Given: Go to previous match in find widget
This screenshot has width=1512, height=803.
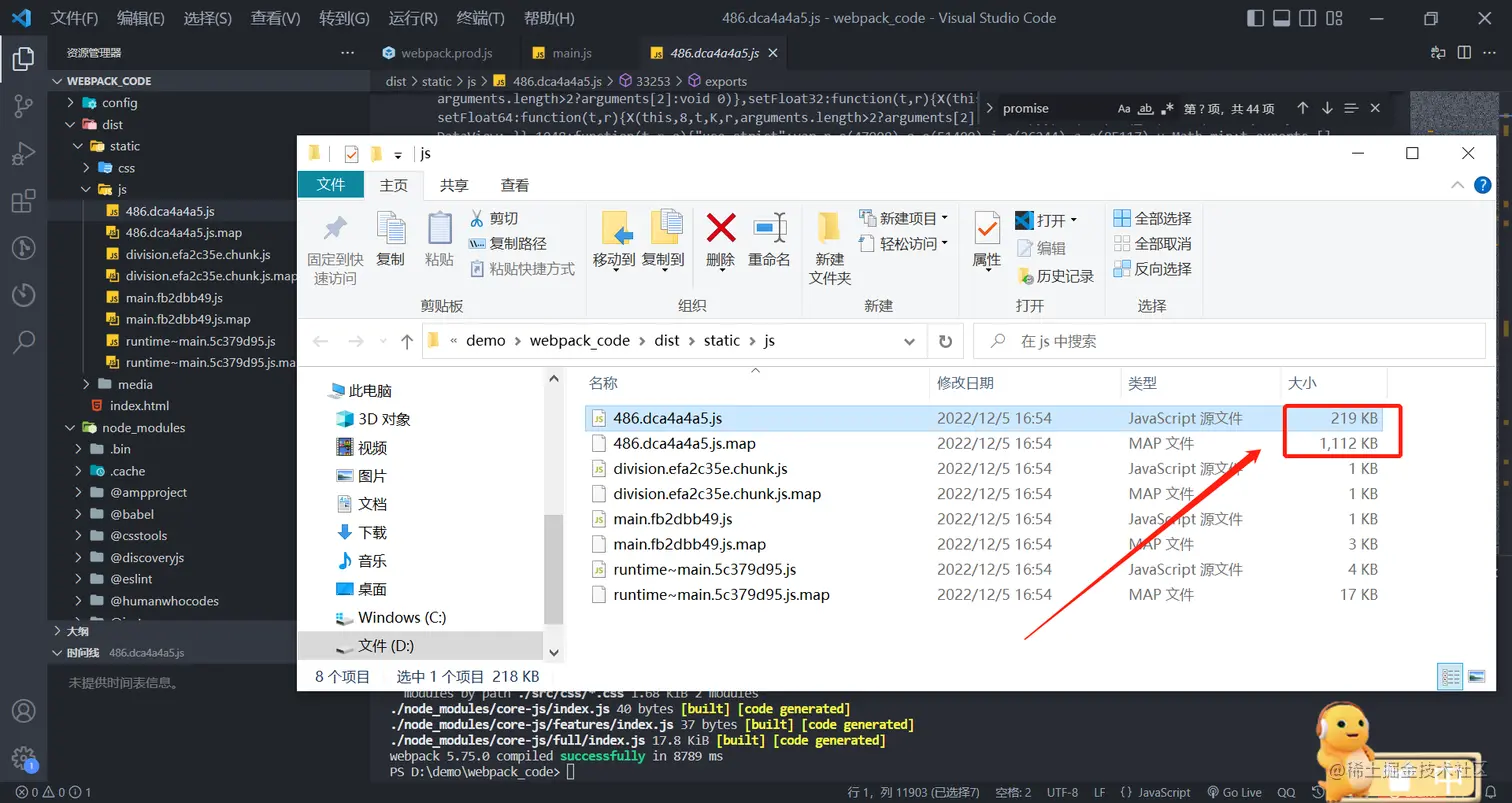Looking at the screenshot, I should point(1302,108).
